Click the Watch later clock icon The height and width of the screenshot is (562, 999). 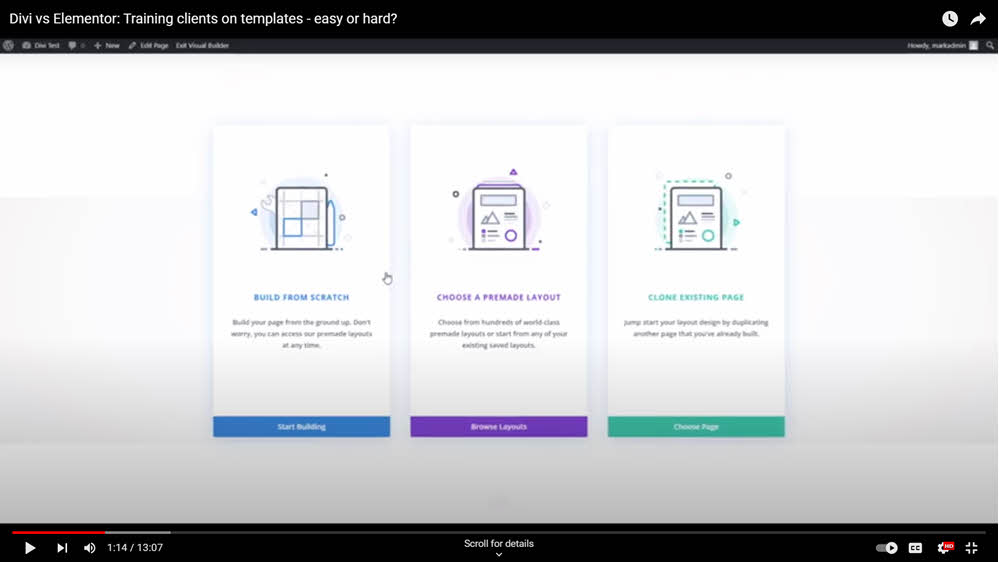tap(950, 18)
